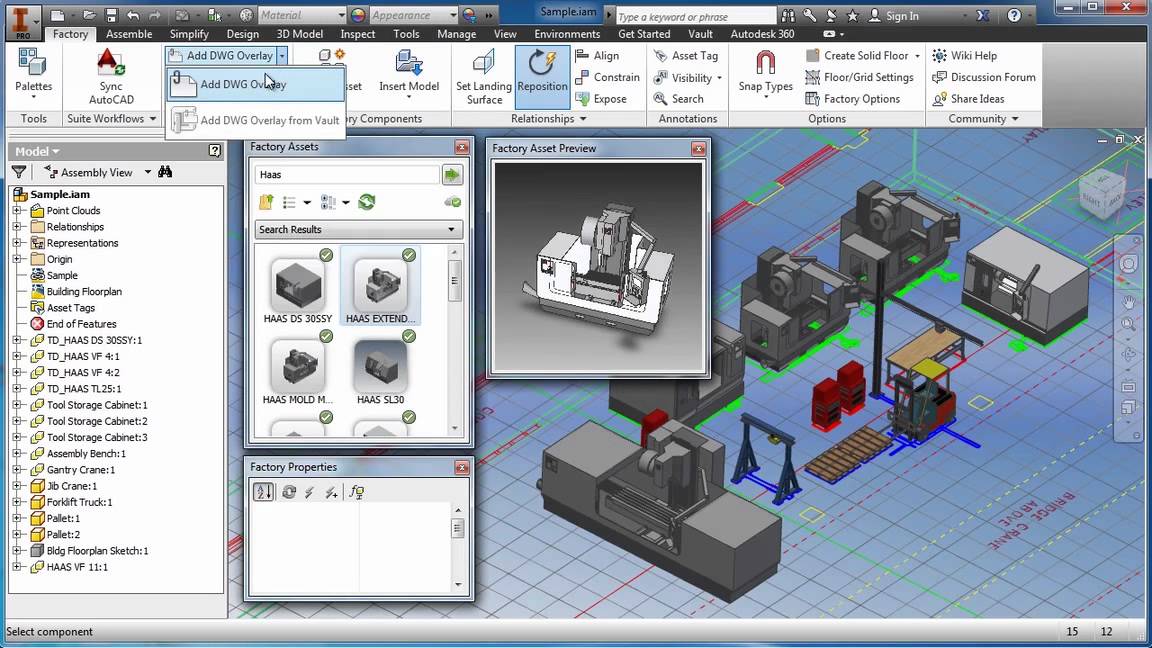Viewport: 1152px width, 648px height.
Task: Open the Simplify ribbon tab
Action: (x=189, y=34)
